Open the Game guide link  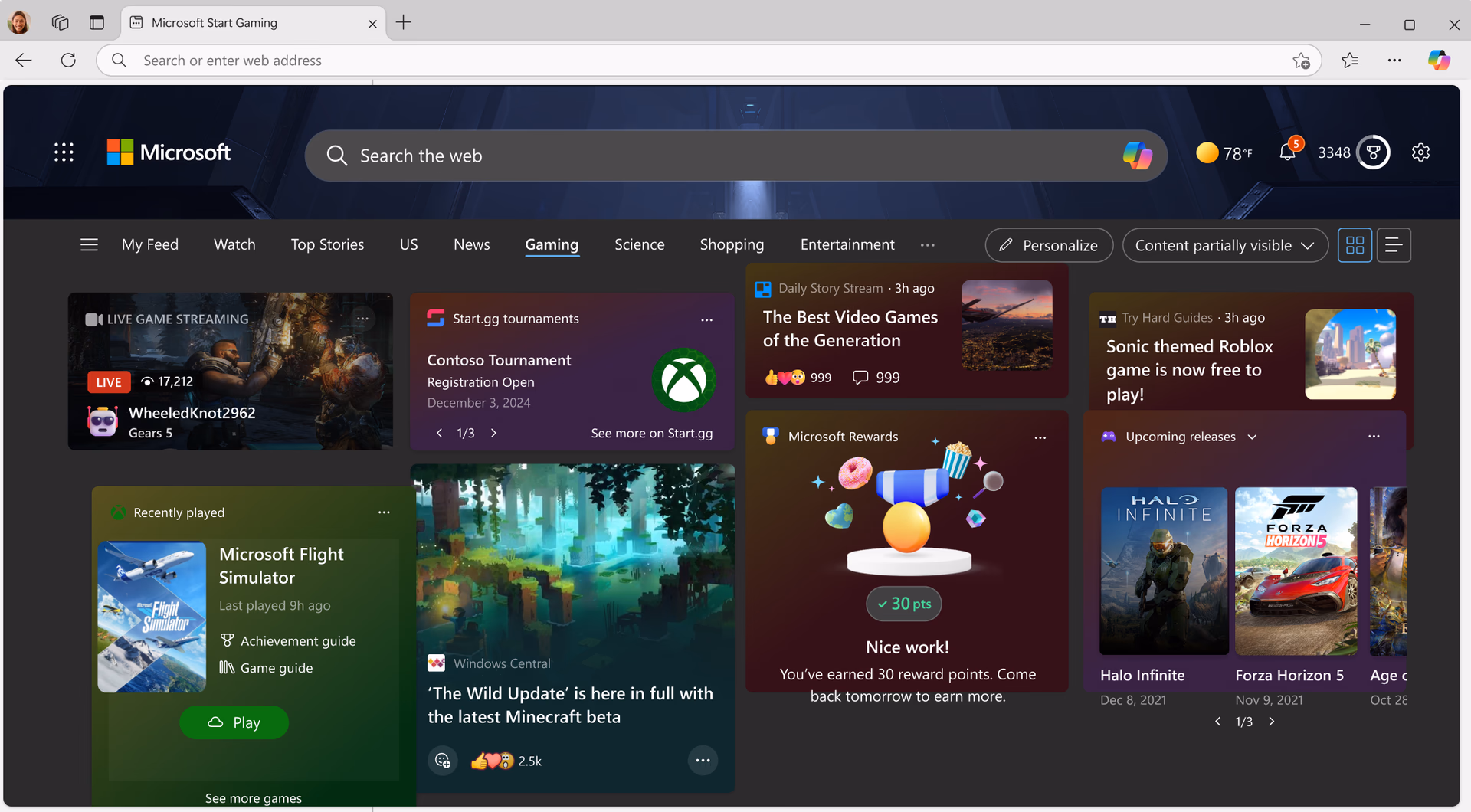[267, 668]
